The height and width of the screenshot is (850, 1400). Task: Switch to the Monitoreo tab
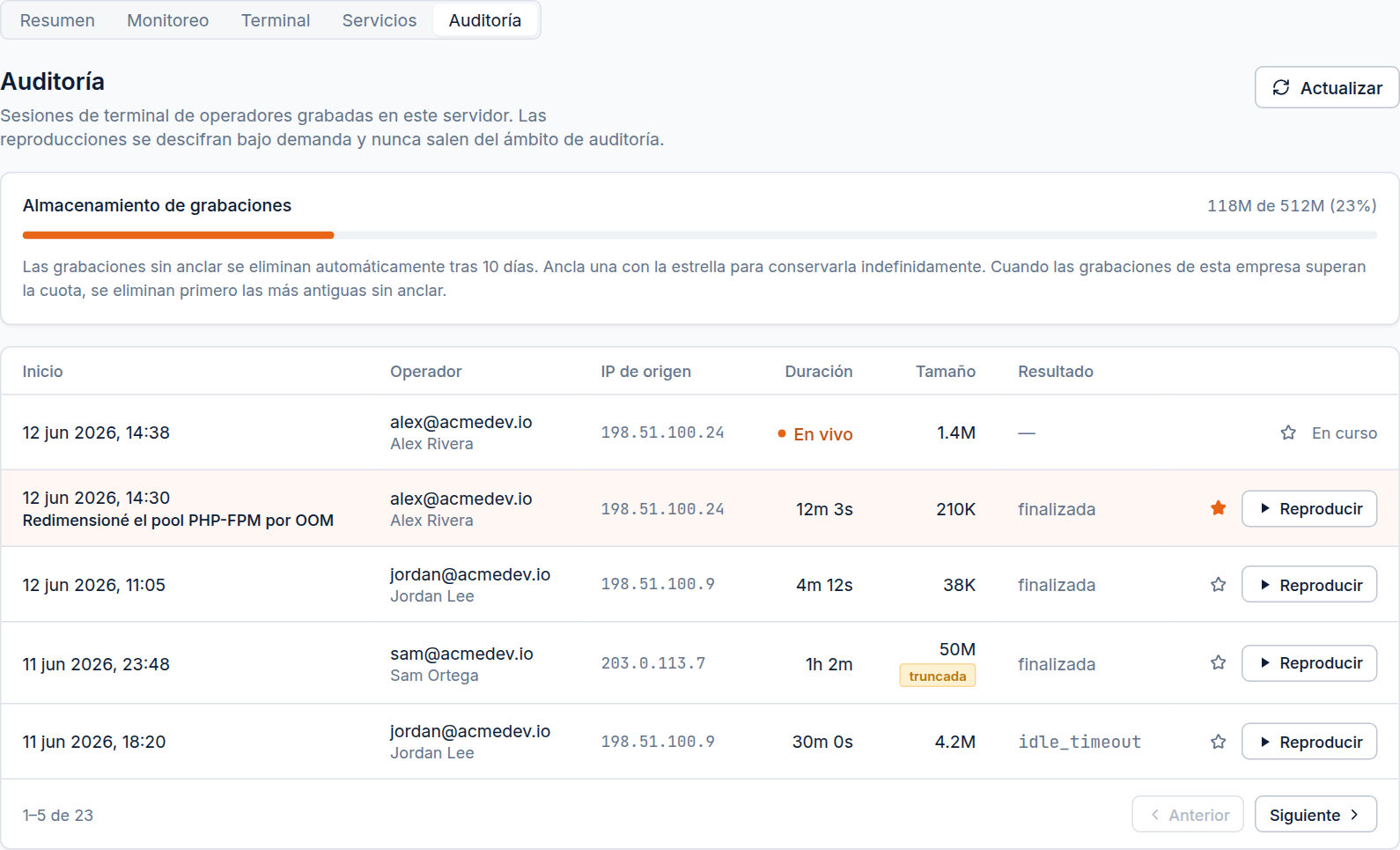(168, 20)
